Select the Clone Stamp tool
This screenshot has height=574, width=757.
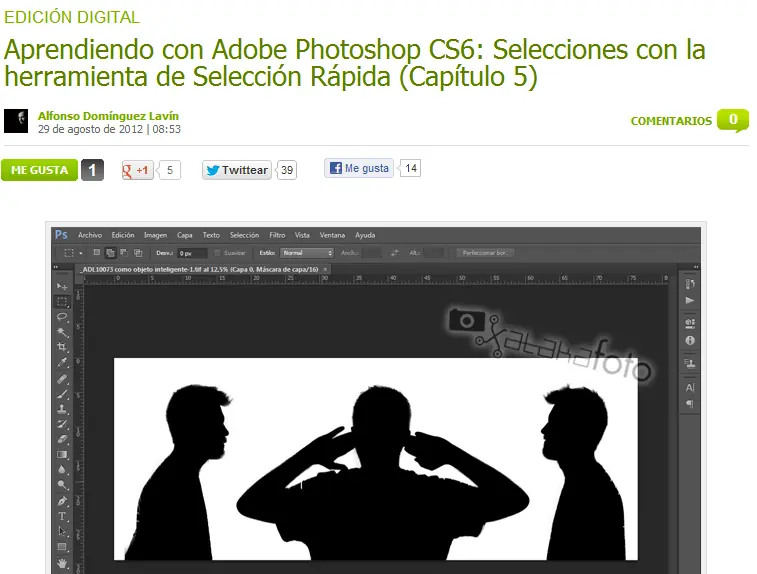[62, 409]
